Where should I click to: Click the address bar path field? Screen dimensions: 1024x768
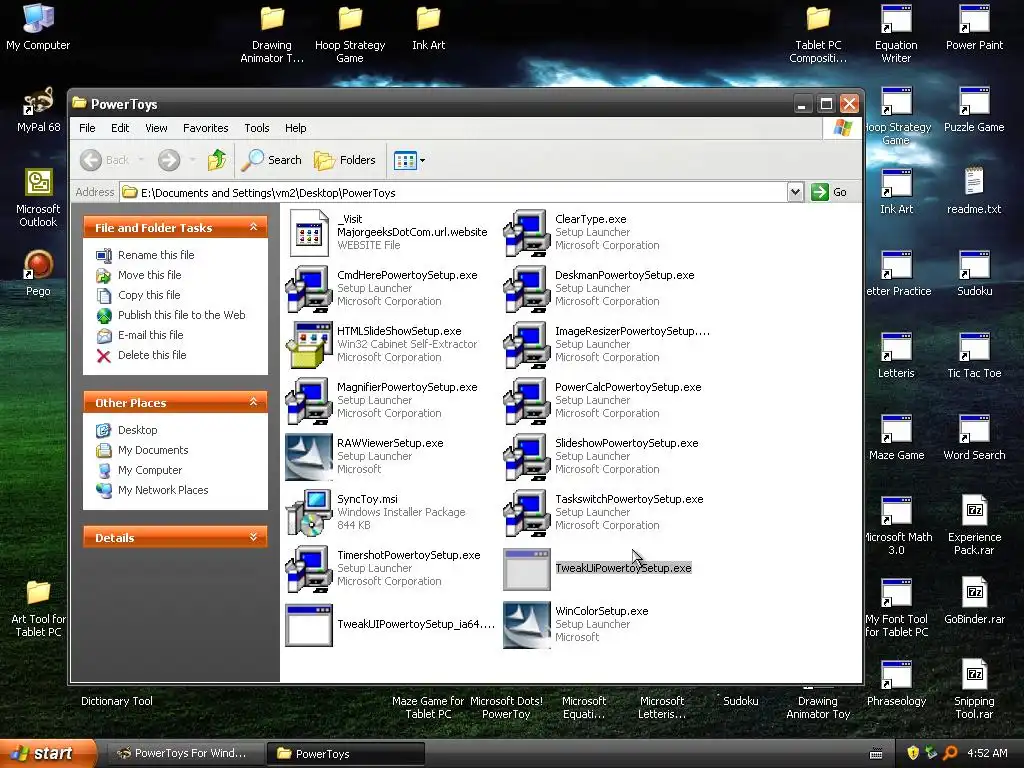click(x=453, y=192)
